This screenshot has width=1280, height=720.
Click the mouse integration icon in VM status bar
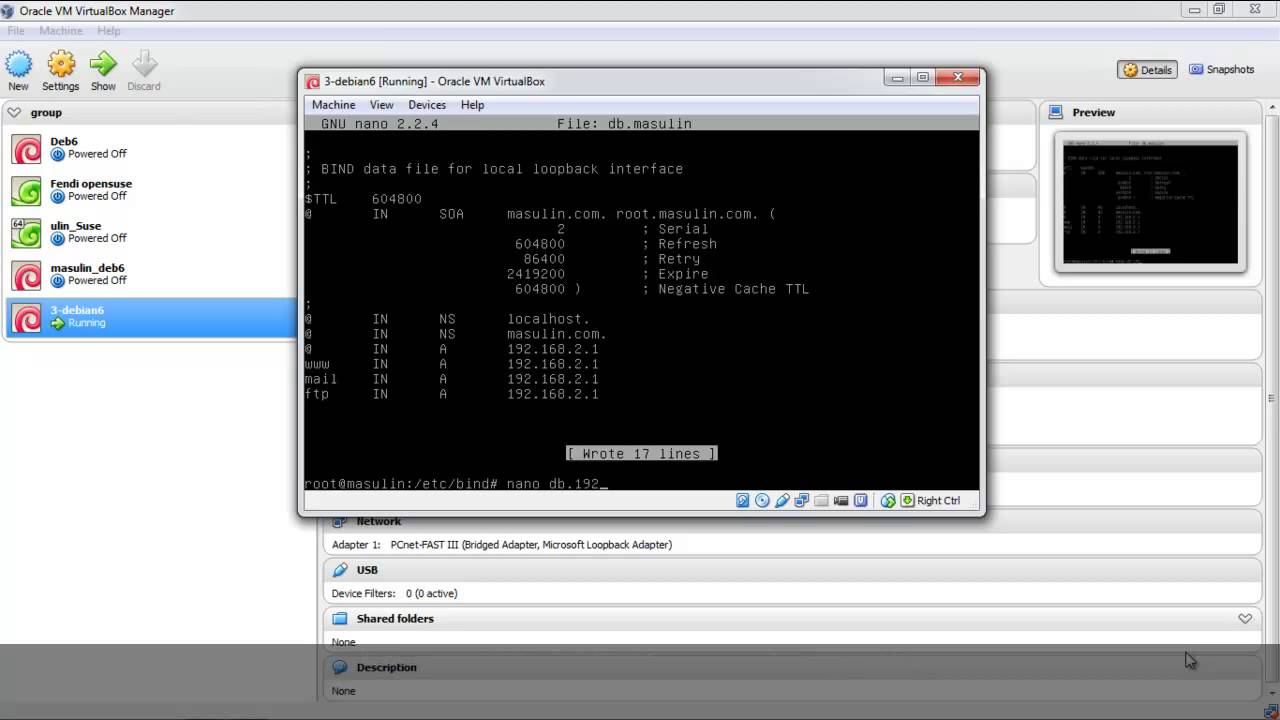(888, 501)
